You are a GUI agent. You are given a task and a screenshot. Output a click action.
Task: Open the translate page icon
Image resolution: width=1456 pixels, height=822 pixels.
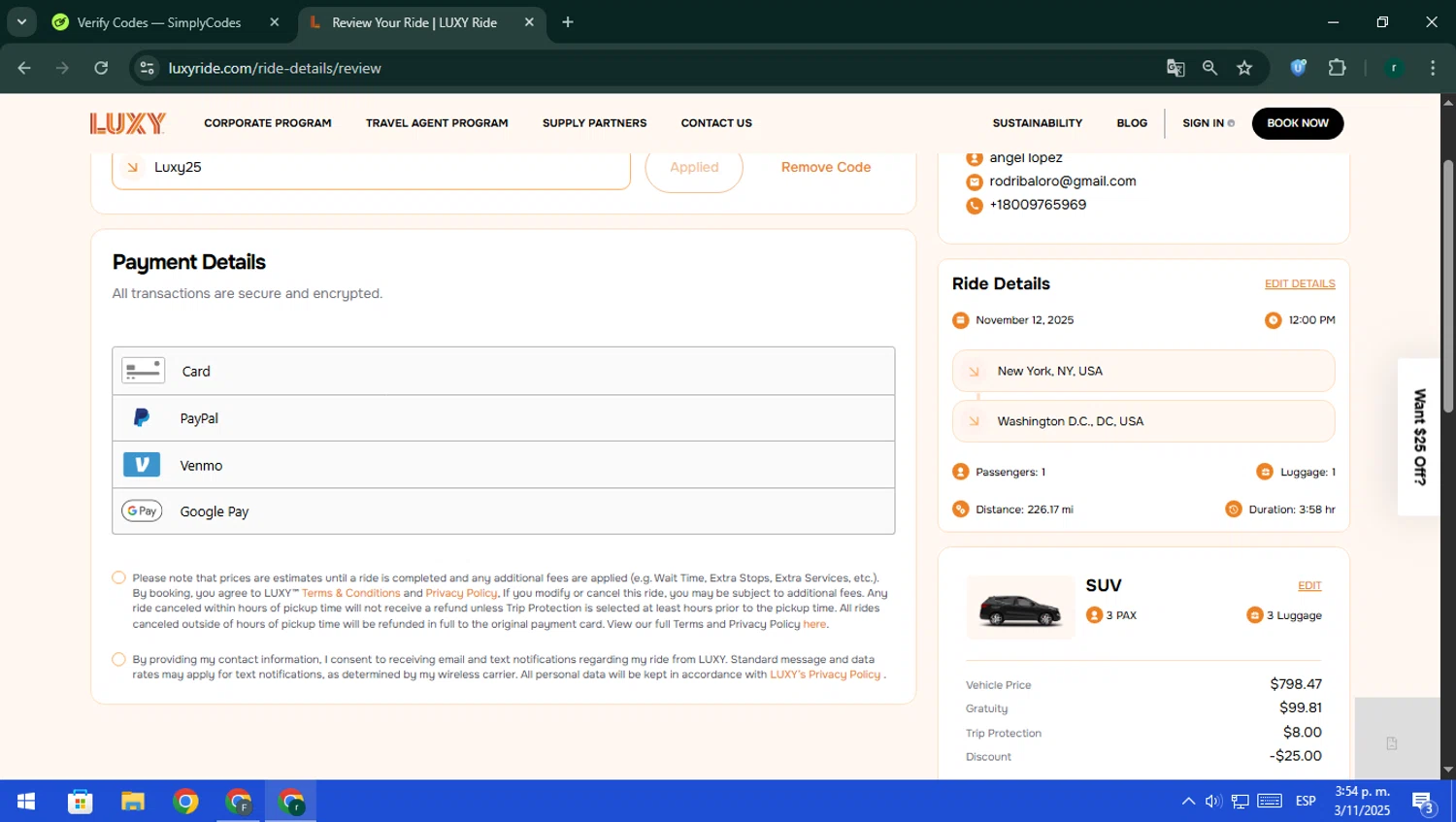point(1175,68)
